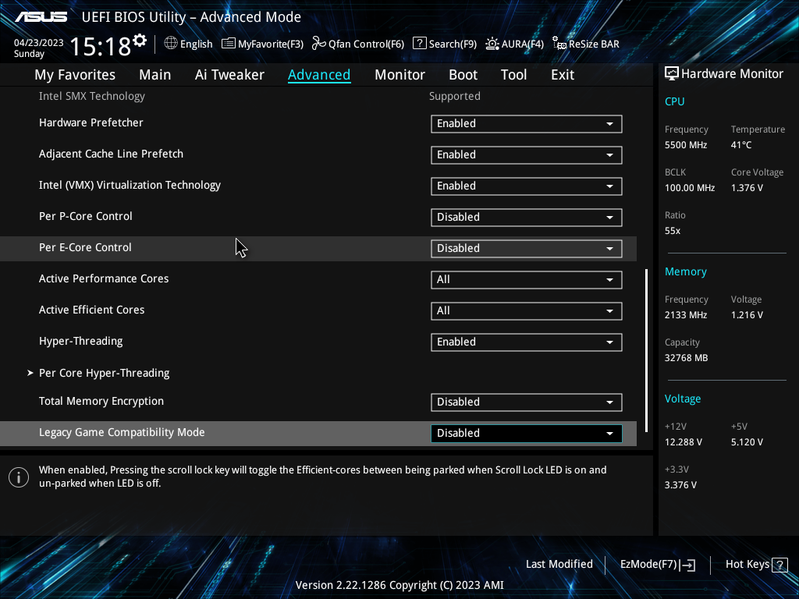Open Hyper-Threading setting dropdown
This screenshot has height=599, width=799.
click(x=526, y=342)
